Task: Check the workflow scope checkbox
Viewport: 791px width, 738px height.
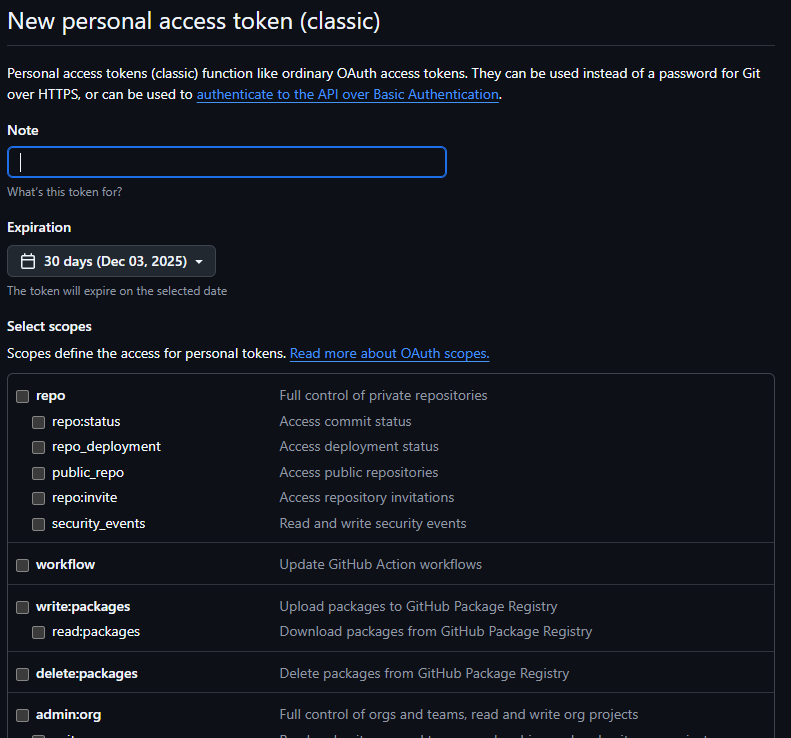Action: [22, 565]
